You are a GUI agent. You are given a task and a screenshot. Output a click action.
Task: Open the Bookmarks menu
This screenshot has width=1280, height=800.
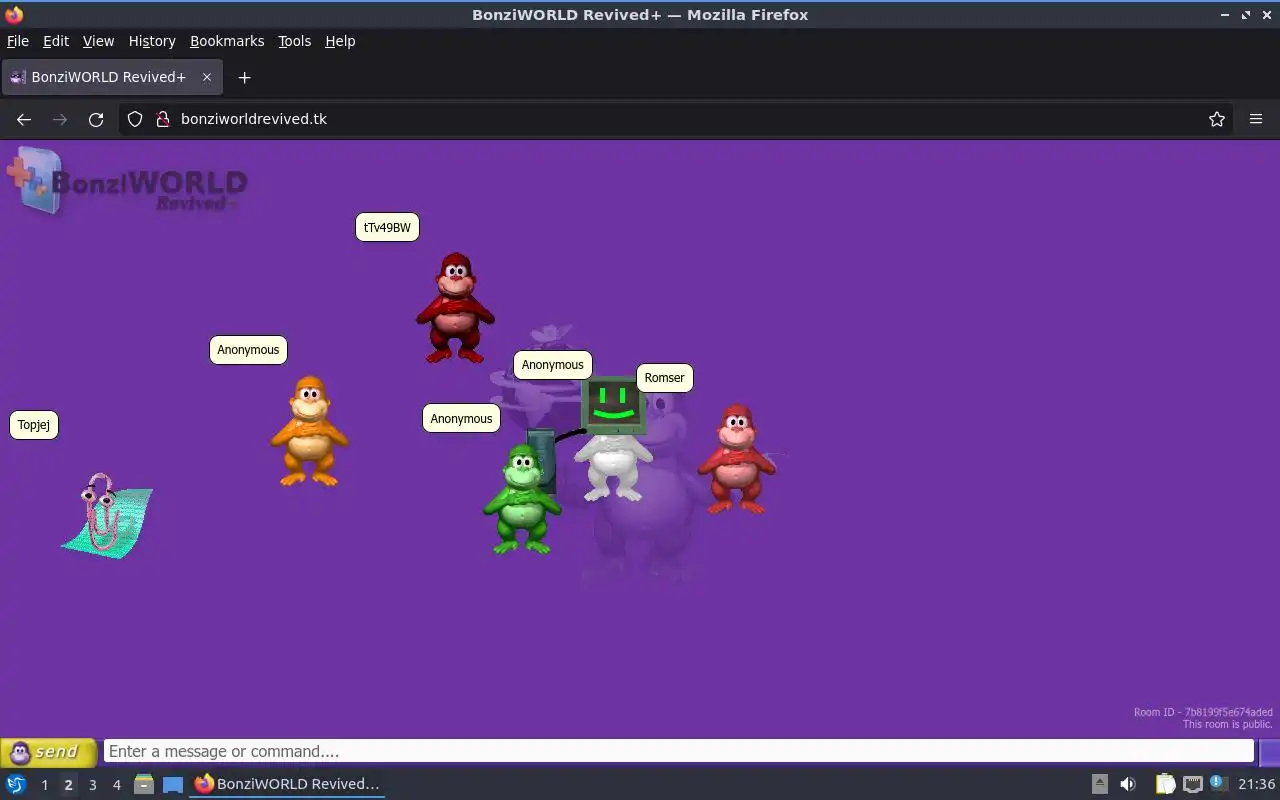[227, 41]
